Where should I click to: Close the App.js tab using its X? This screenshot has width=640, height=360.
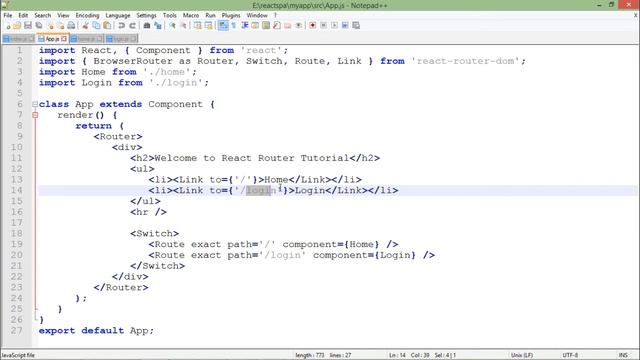click(x=64, y=39)
